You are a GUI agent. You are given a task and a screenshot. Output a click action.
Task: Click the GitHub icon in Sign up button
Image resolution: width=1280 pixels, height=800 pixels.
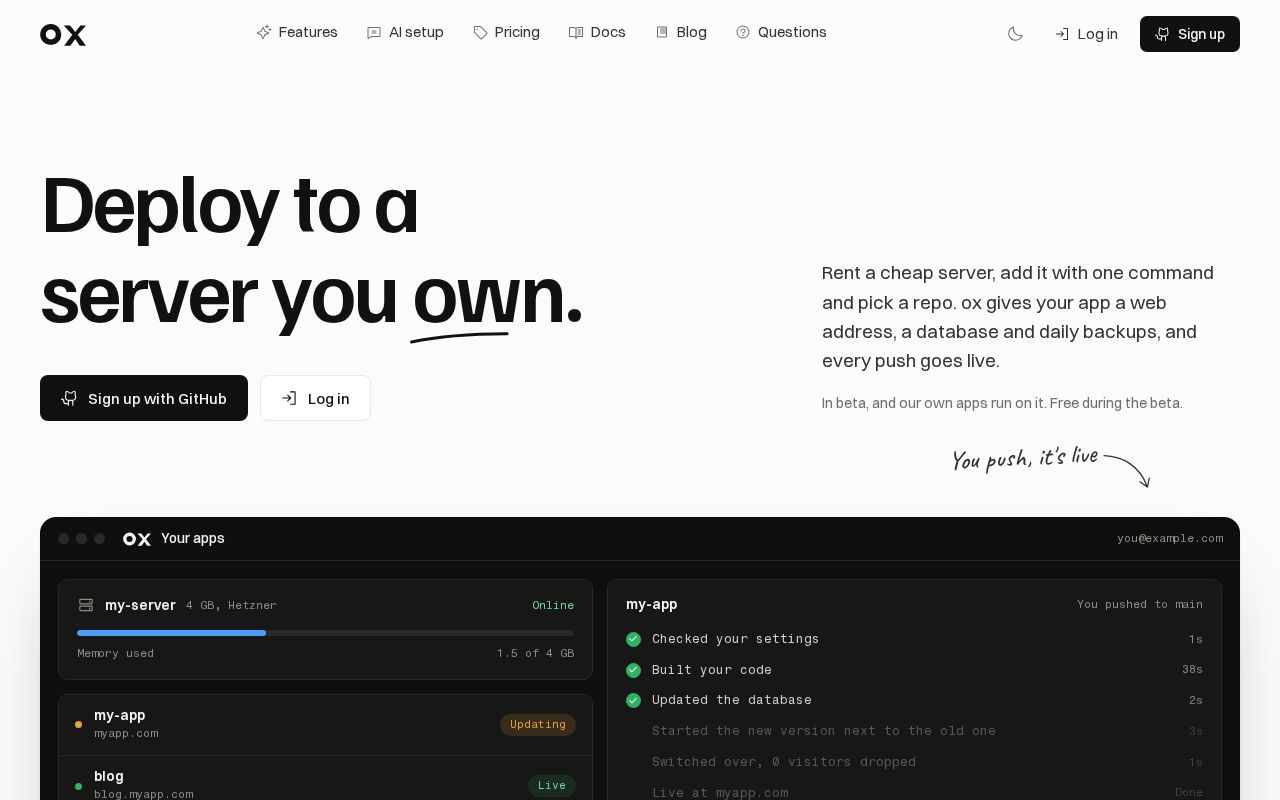pyautogui.click(x=1162, y=34)
